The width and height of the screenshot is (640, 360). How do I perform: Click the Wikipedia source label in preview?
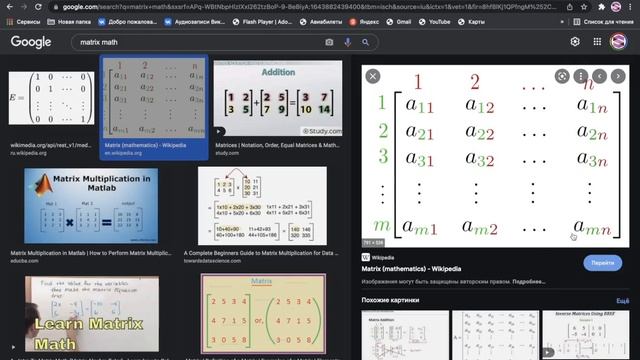(378, 258)
